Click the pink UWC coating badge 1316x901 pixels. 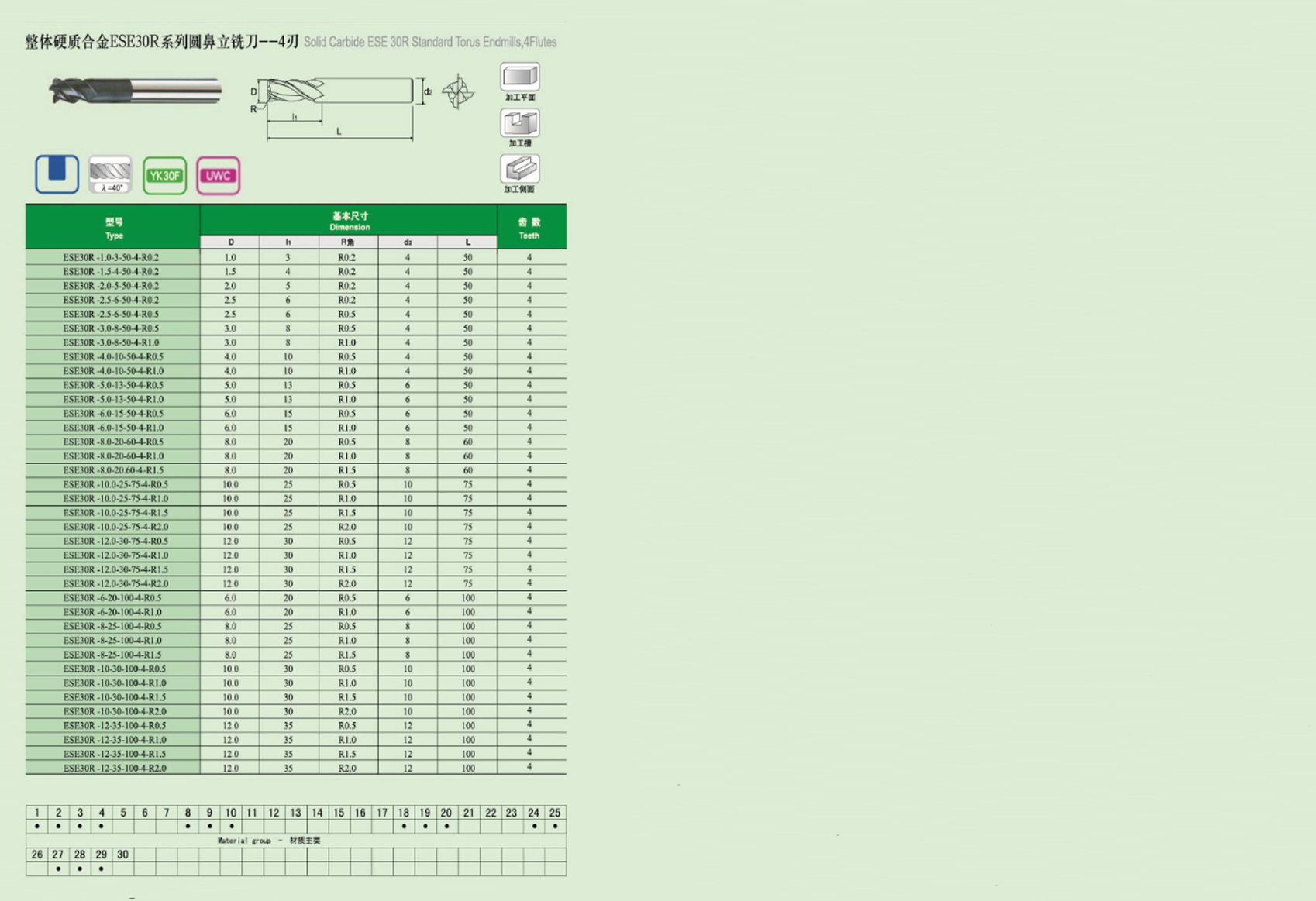click(218, 175)
